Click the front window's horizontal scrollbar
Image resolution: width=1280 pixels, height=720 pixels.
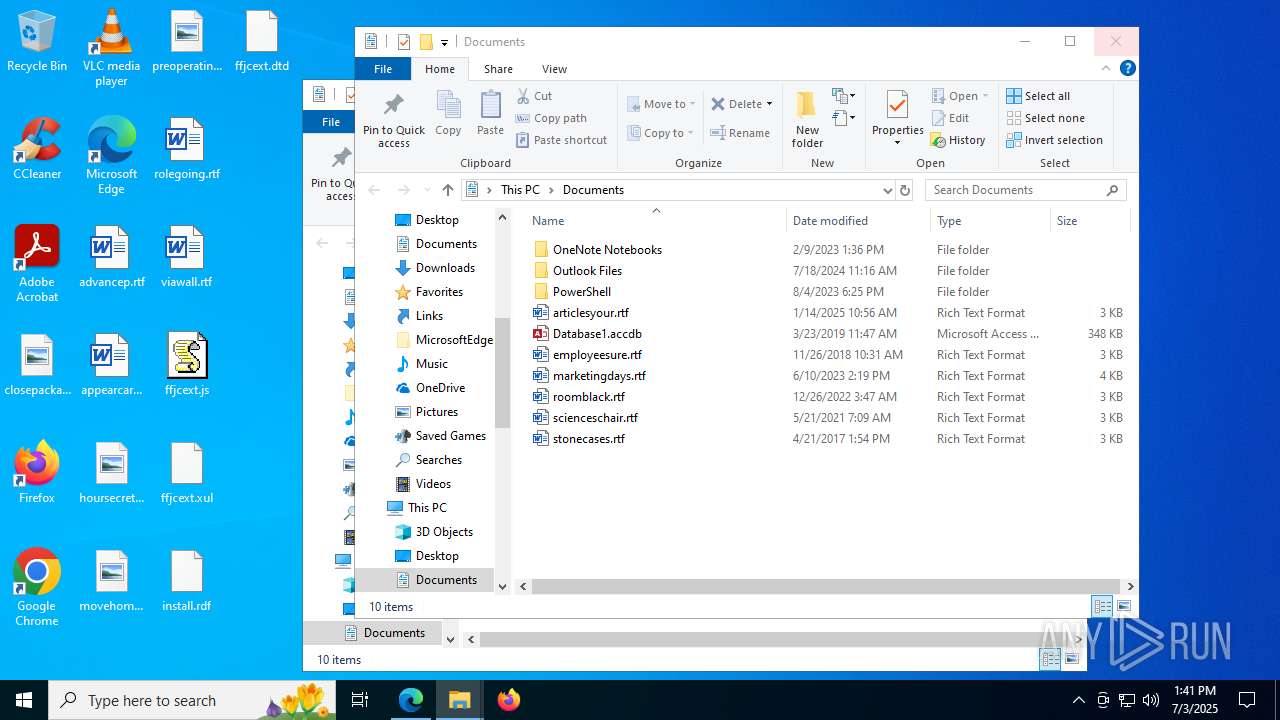[826, 587]
